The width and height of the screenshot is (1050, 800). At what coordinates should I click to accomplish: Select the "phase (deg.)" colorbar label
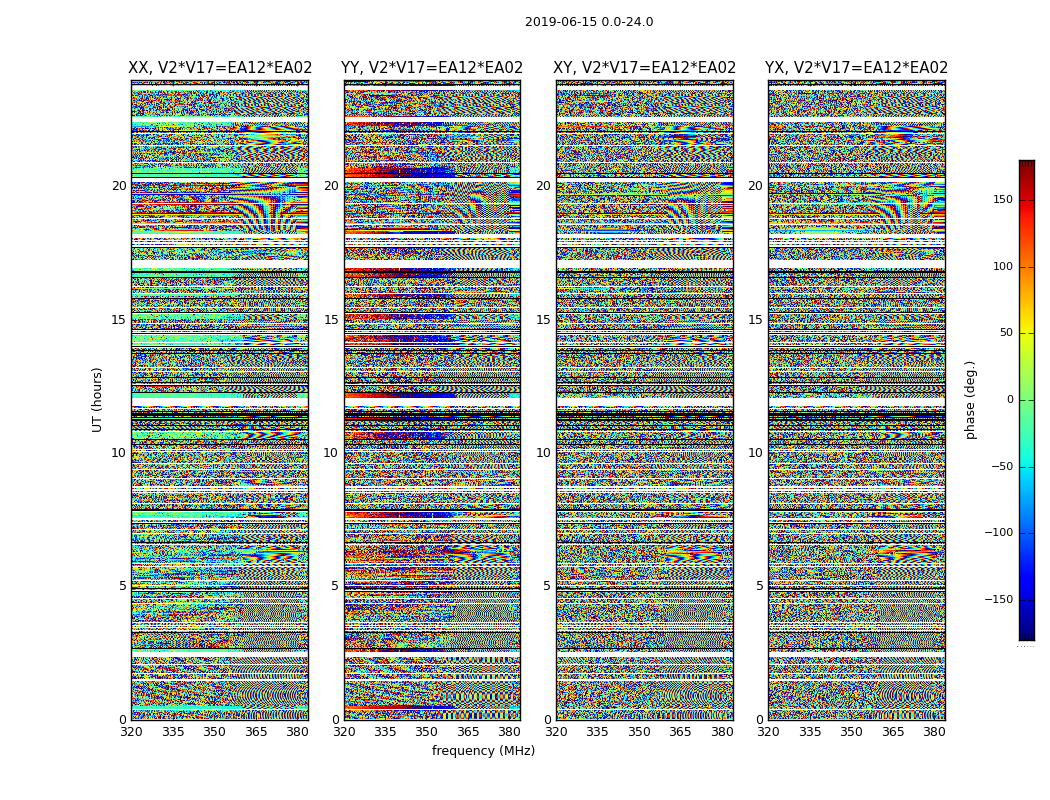970,399
